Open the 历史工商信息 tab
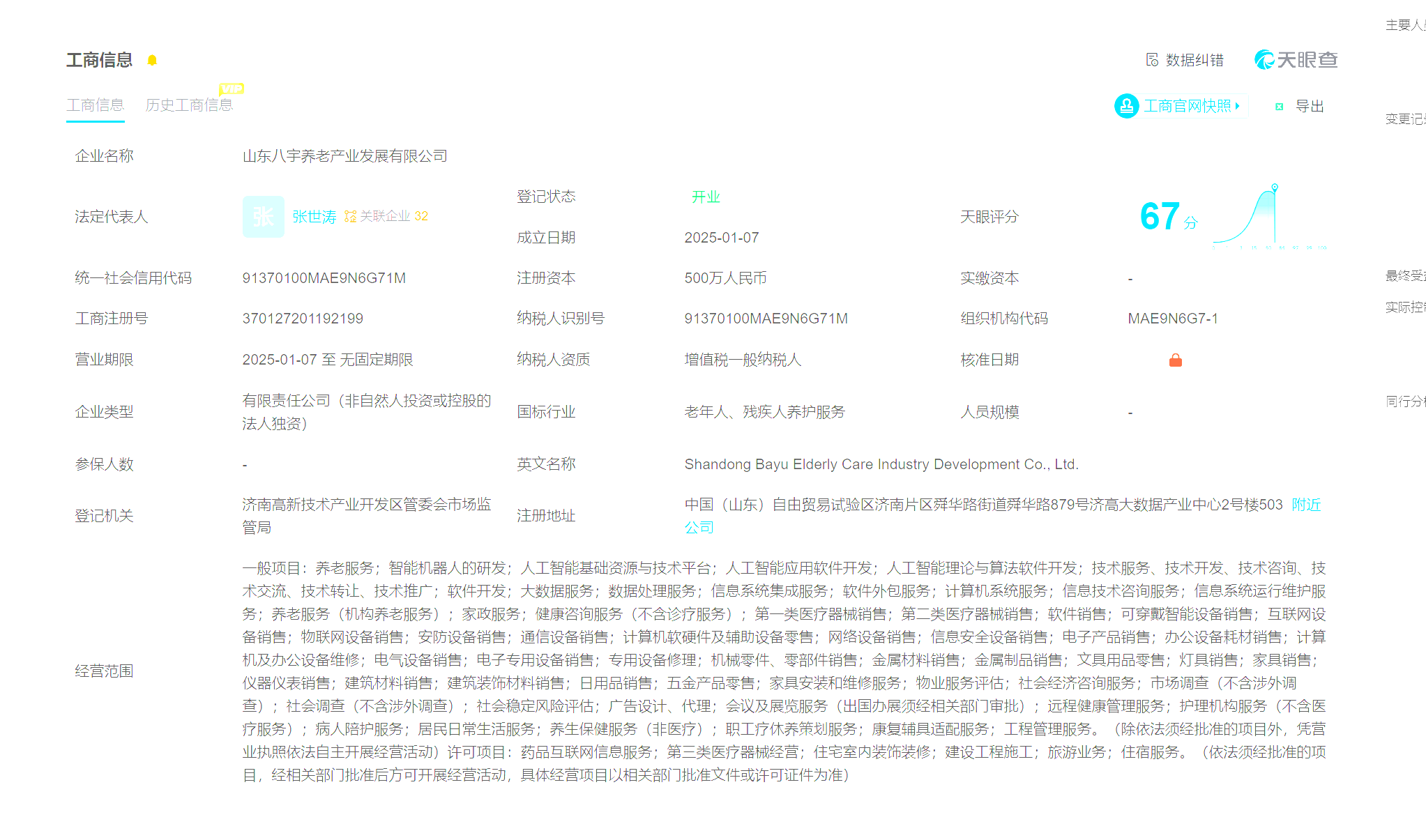The image size is (1426, 840). (x=188, y=105)
